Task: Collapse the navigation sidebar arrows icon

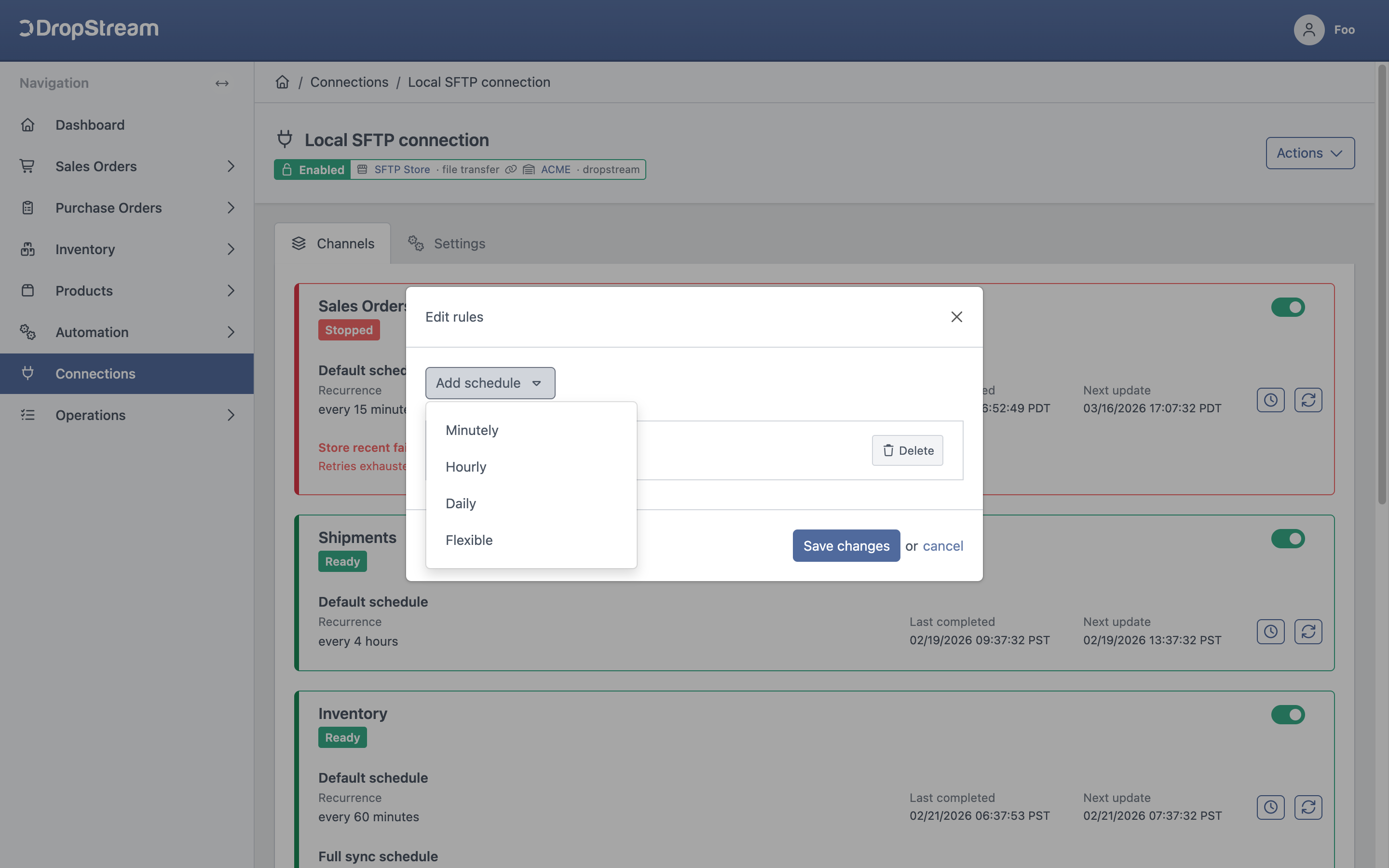Action: click(x=222, y=83)
